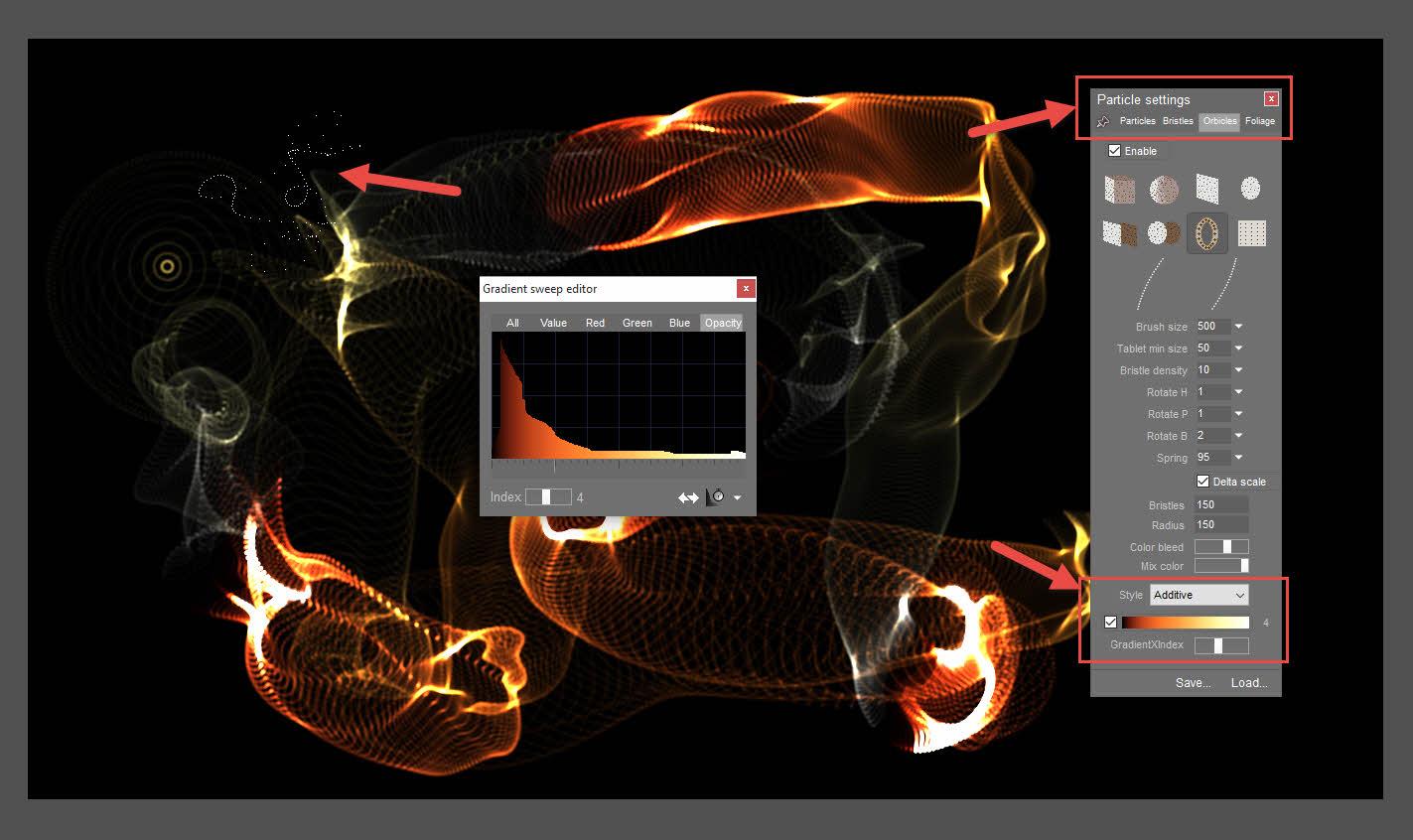This screenshot has height=840, width=1413.
Task: Switch to the Foliage tab
Action: click(x=1259, y=120)
